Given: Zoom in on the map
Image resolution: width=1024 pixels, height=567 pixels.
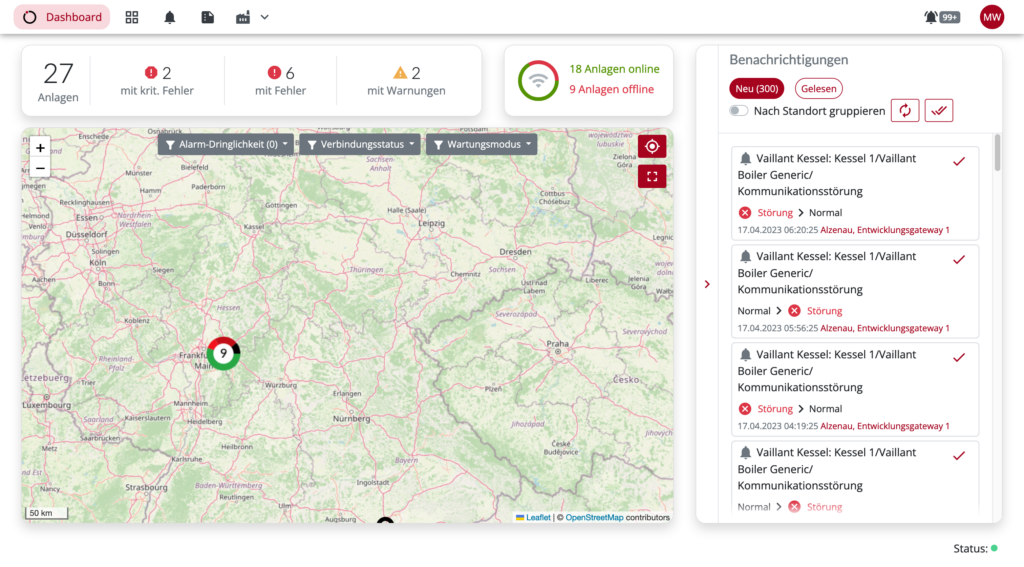Looking at the screenshot, I should coord(40,148).
